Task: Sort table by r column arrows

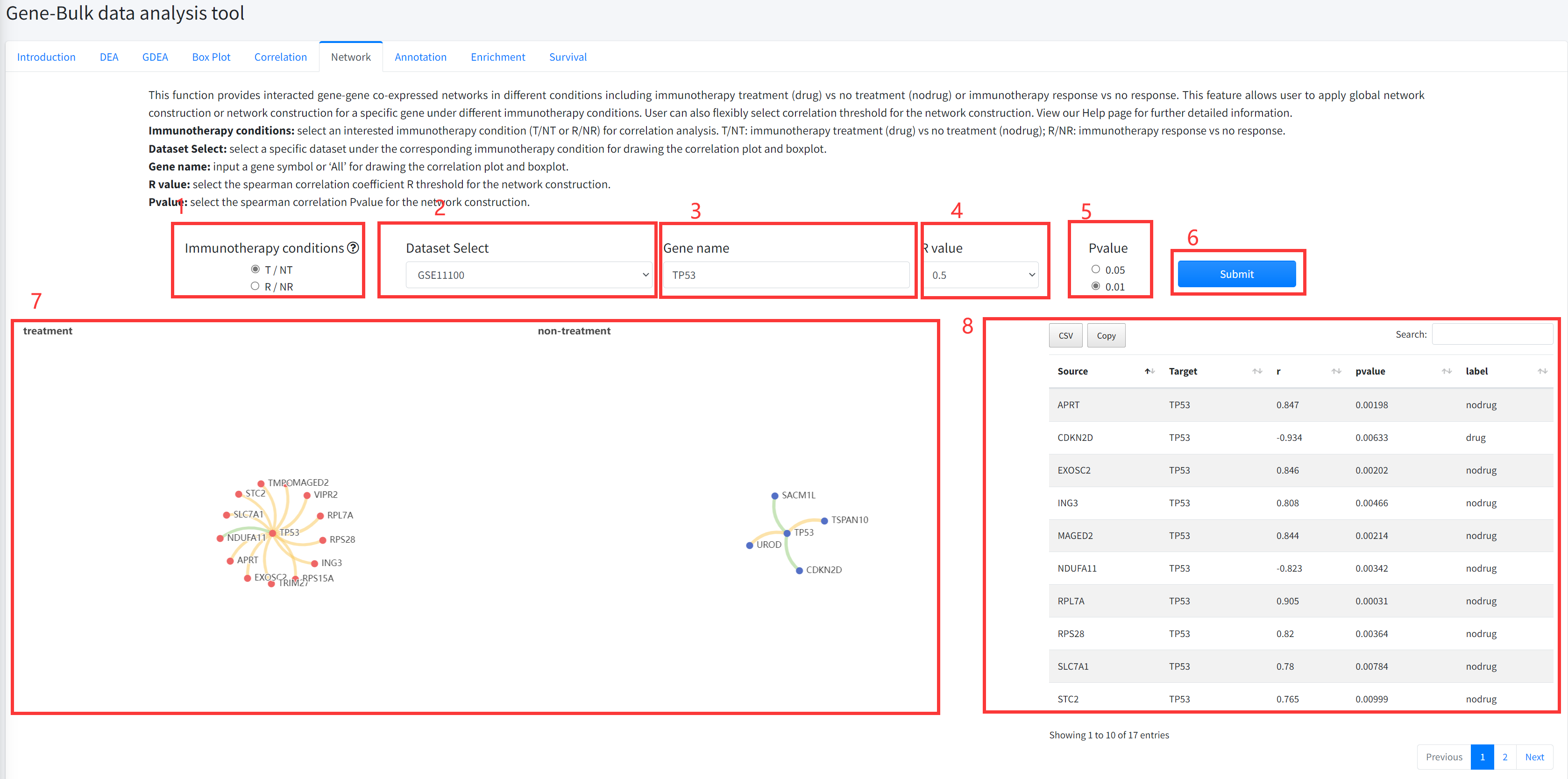Action: point(1336,371)
